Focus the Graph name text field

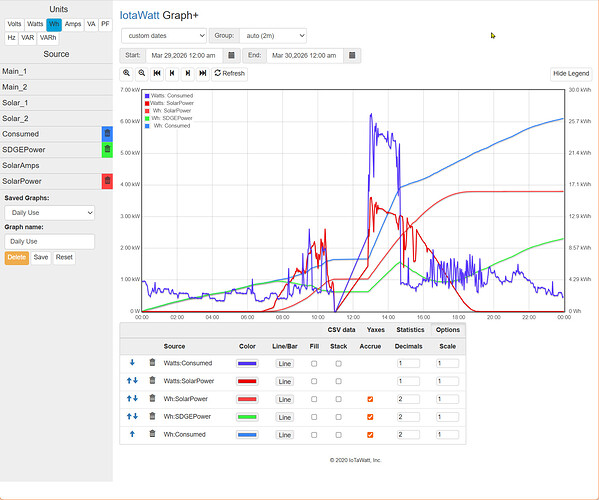click(x=50, y=241)
